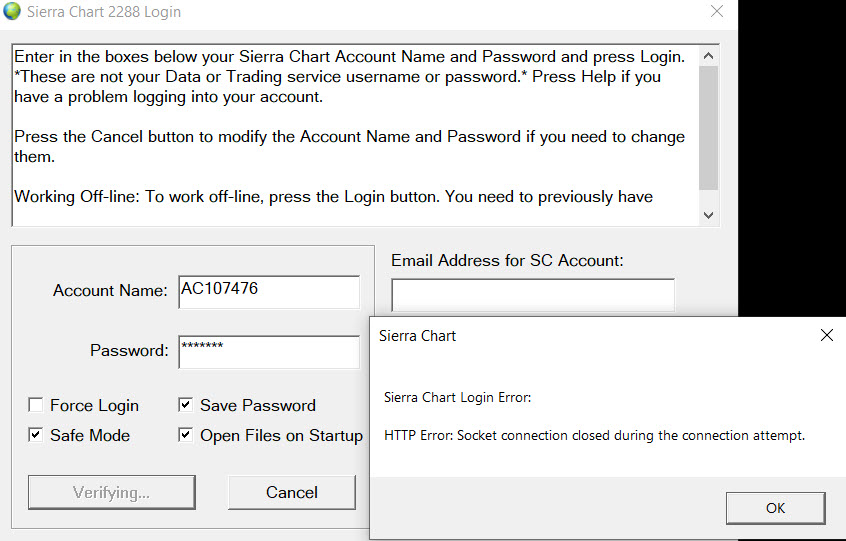Select the Email Address for SC Account field
Viewport: 846px width, 541px height.
click(532, 295)
